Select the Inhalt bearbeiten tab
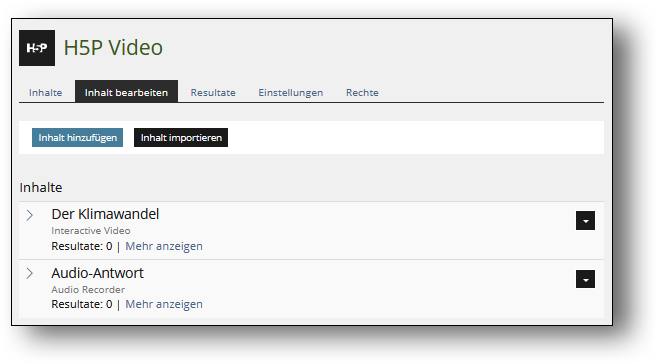The height and width of the screenshot is (364, 658). tap(126, 92)
